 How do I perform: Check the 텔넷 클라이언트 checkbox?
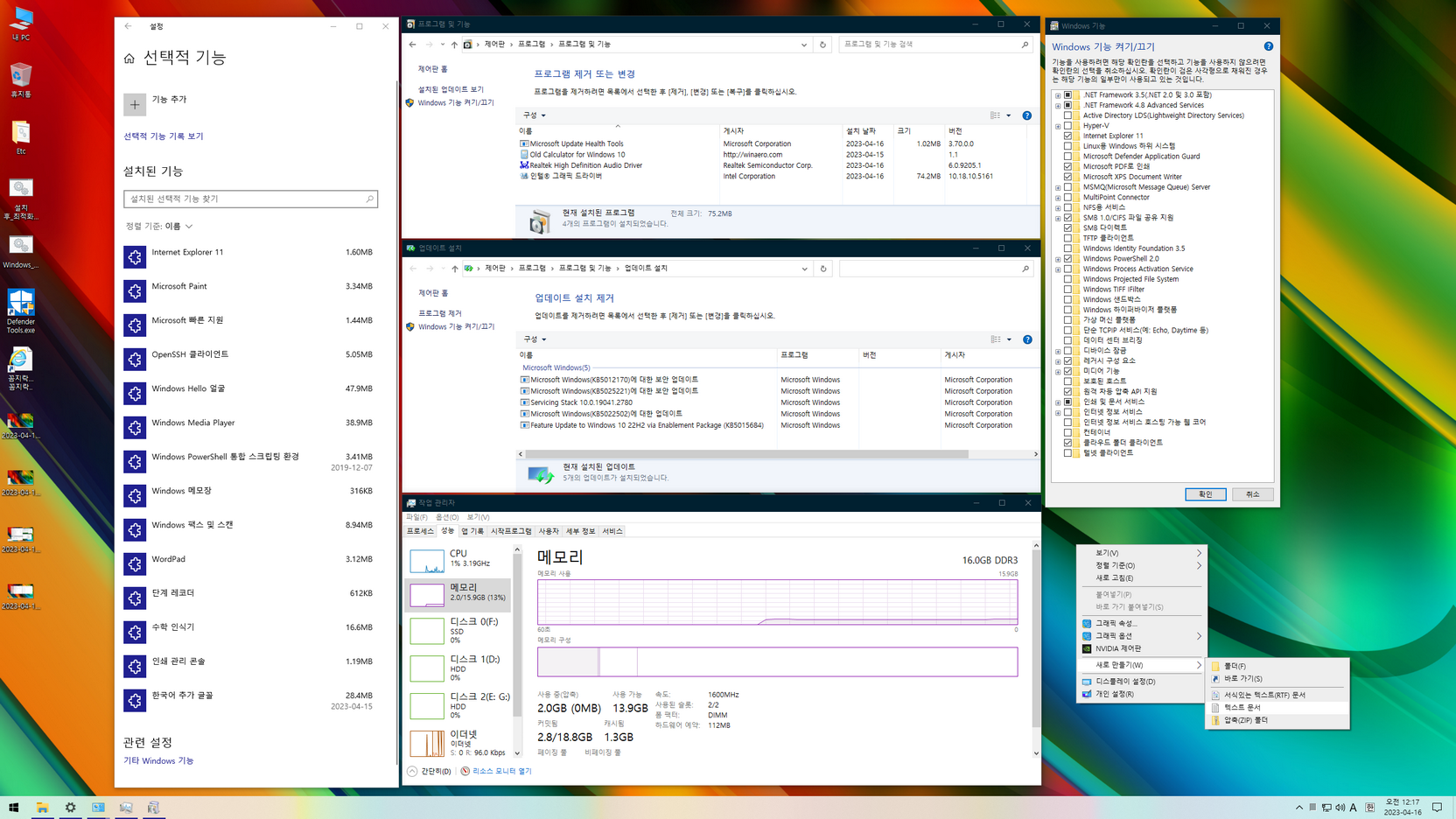pyautogui.click(x=1067, y=453)
